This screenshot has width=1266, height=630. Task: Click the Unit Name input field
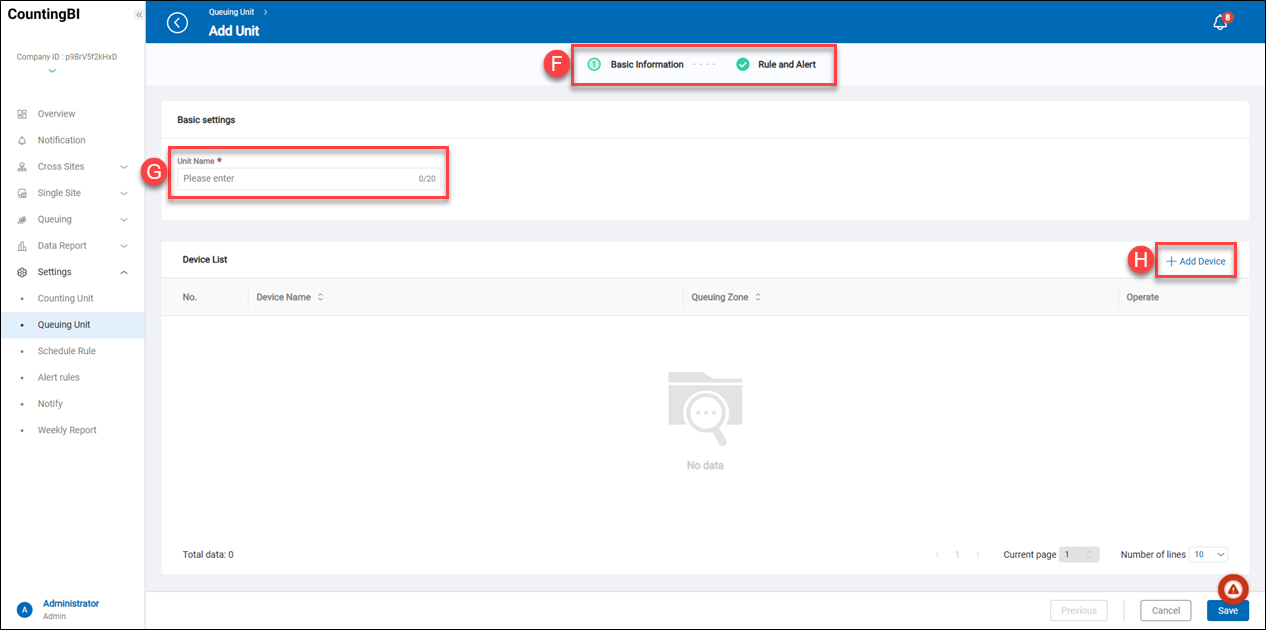tap(298, 178)
